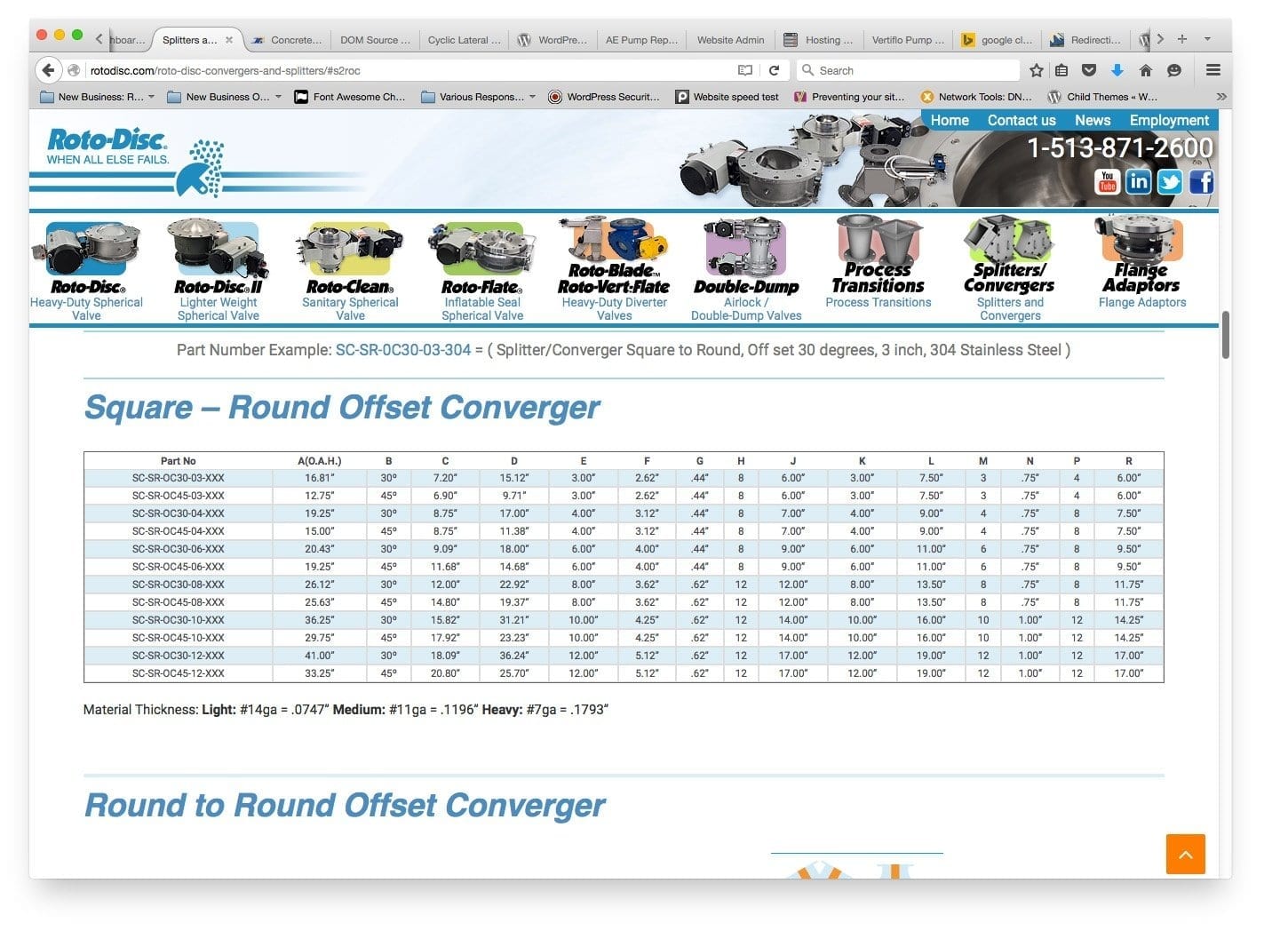Open Roto-Disc Heavy-Duty Spherical Valve product
The width and height of the screenshot is (1288, 939).
86,271
